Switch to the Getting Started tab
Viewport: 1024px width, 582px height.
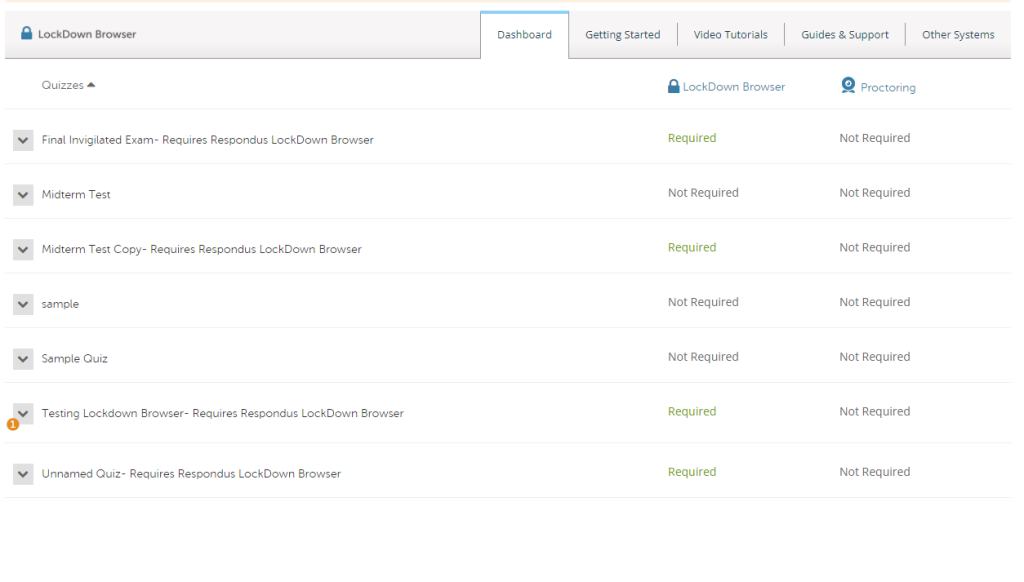[x=622, y=33]
